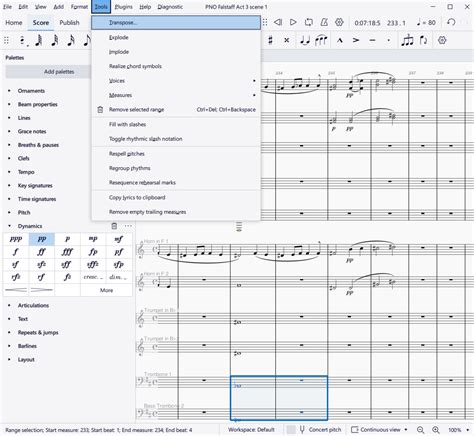Image resolution: width=474 pixels, height=436 pixels.
Task: Select Realize chord symbols menu entry
Action: coord(176,66)
